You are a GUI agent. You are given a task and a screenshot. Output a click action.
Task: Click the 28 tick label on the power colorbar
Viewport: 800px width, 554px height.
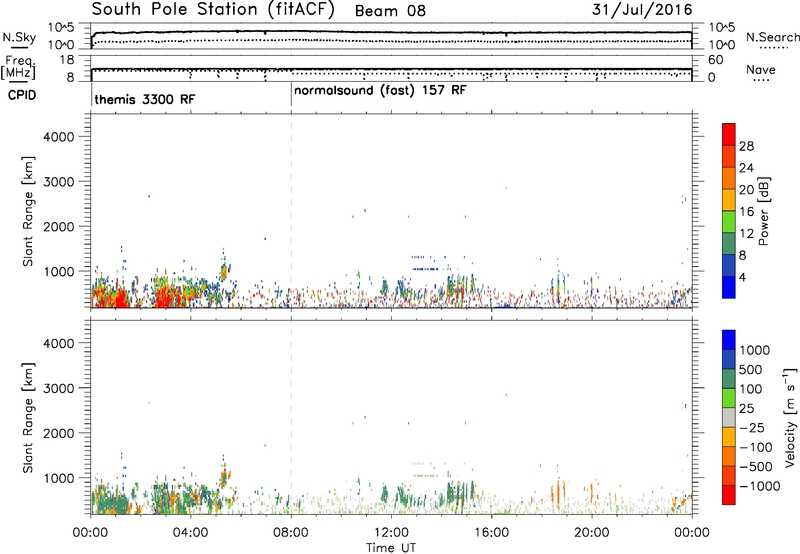pyautogui.click(x=746, y=146)
